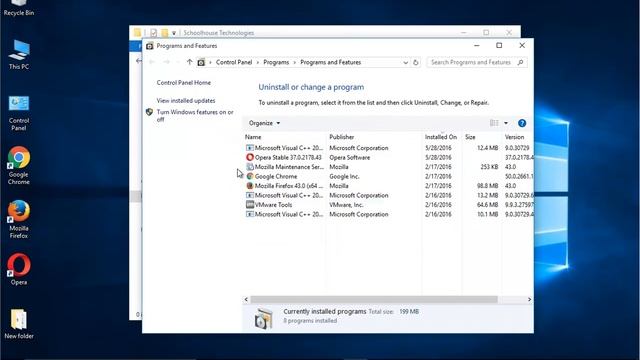The image size is (640, 360).
Task: Click the horizontal scrollbar right arrow
Action: pyautogui.click(x=529, y=300)
